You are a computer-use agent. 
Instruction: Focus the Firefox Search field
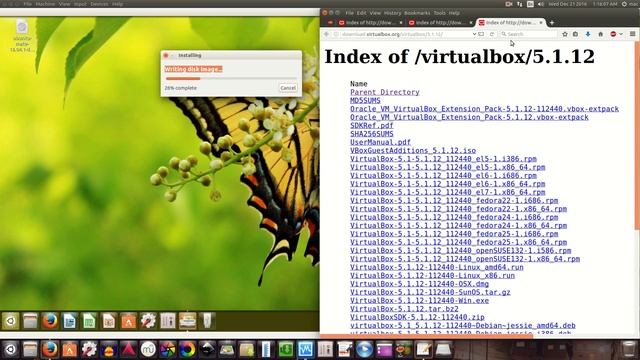tap(528, 34)
